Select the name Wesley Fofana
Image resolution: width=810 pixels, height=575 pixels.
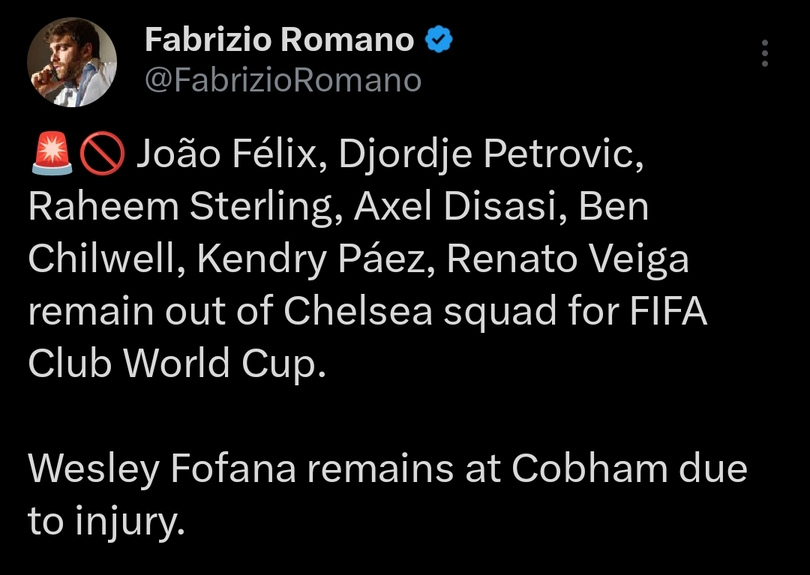coord(162,470)
